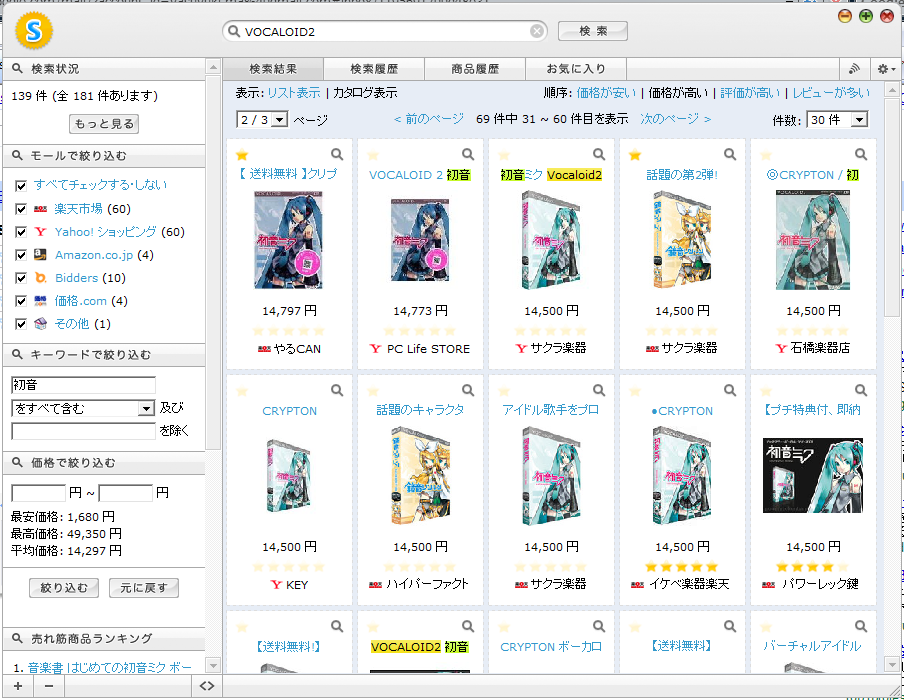Click the <> panel toggle icon

click(x=207, y=686)
